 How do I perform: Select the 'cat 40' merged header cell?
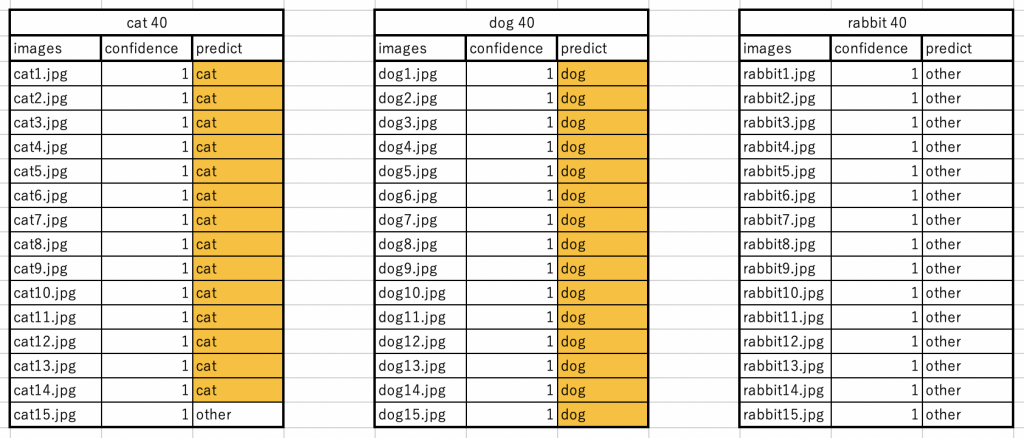pos(147,23)
